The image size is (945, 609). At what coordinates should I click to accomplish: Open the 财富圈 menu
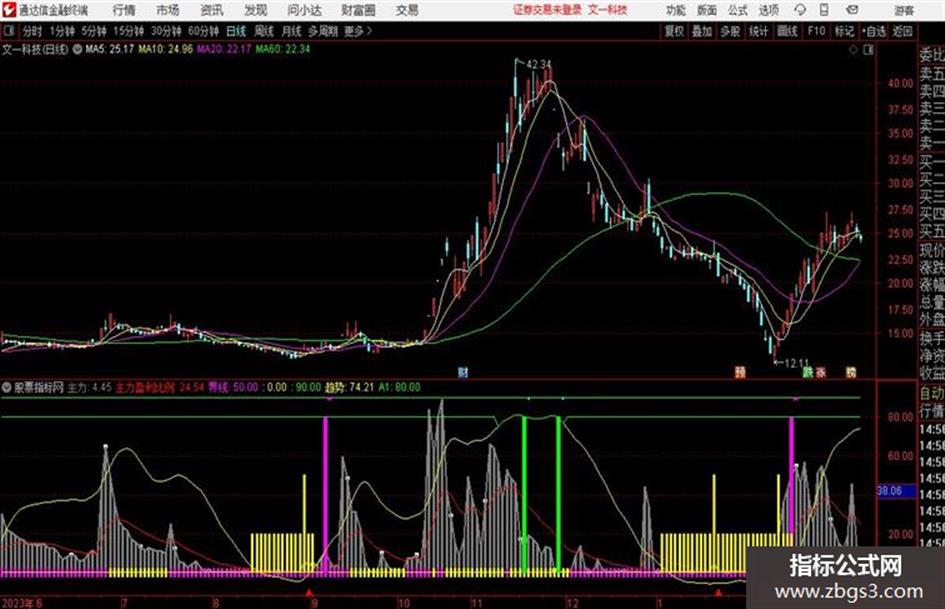(358, 10)
